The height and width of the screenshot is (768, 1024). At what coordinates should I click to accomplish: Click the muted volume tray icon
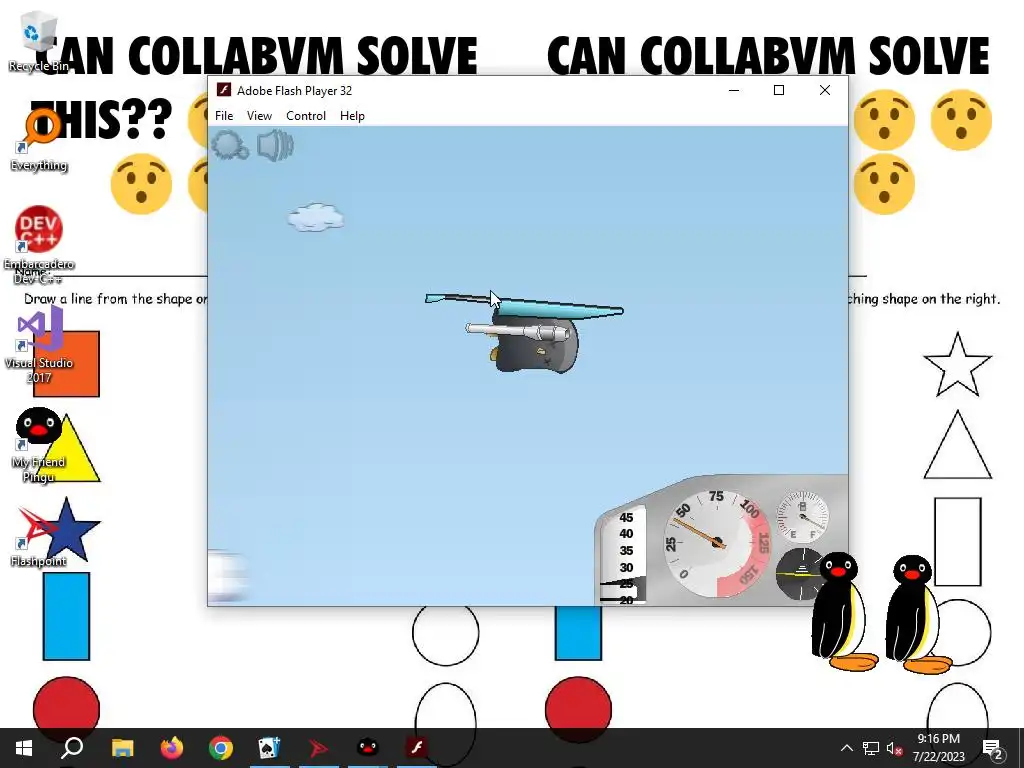click(x=894, y=748)
